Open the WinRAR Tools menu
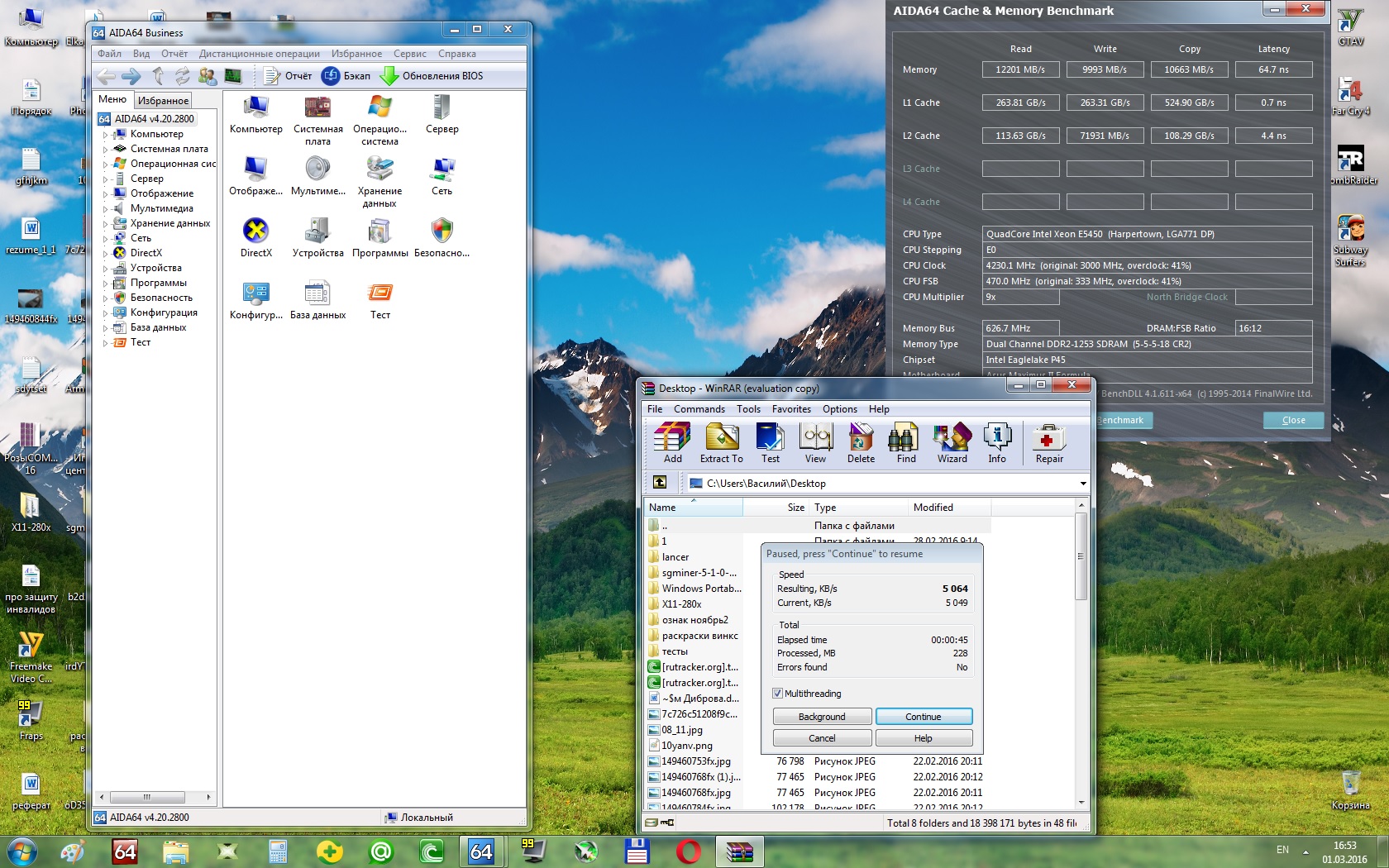The width and height of the screenshot is (1389, 868). pos(748,409)
